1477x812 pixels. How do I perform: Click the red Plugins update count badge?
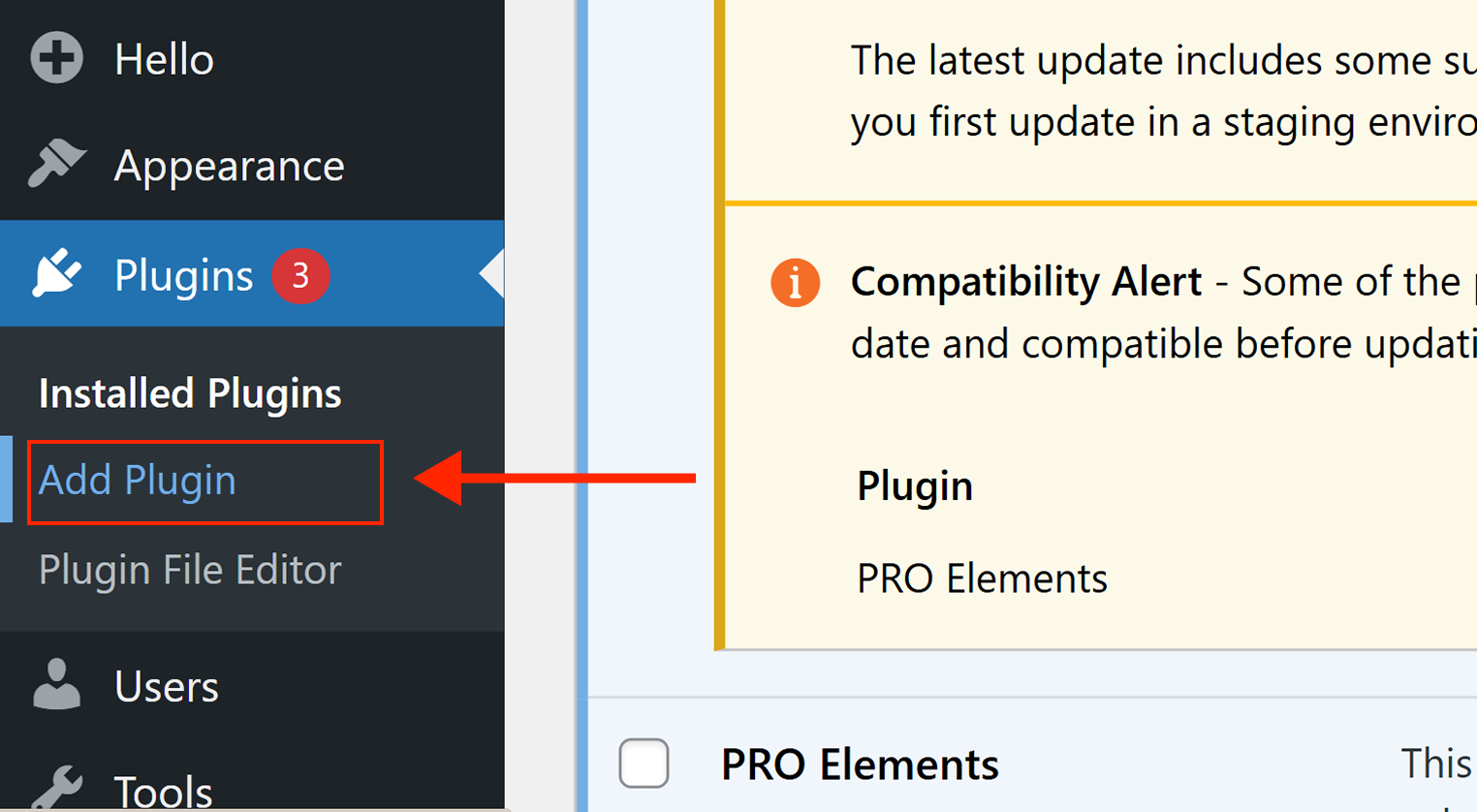click(300, 276)
